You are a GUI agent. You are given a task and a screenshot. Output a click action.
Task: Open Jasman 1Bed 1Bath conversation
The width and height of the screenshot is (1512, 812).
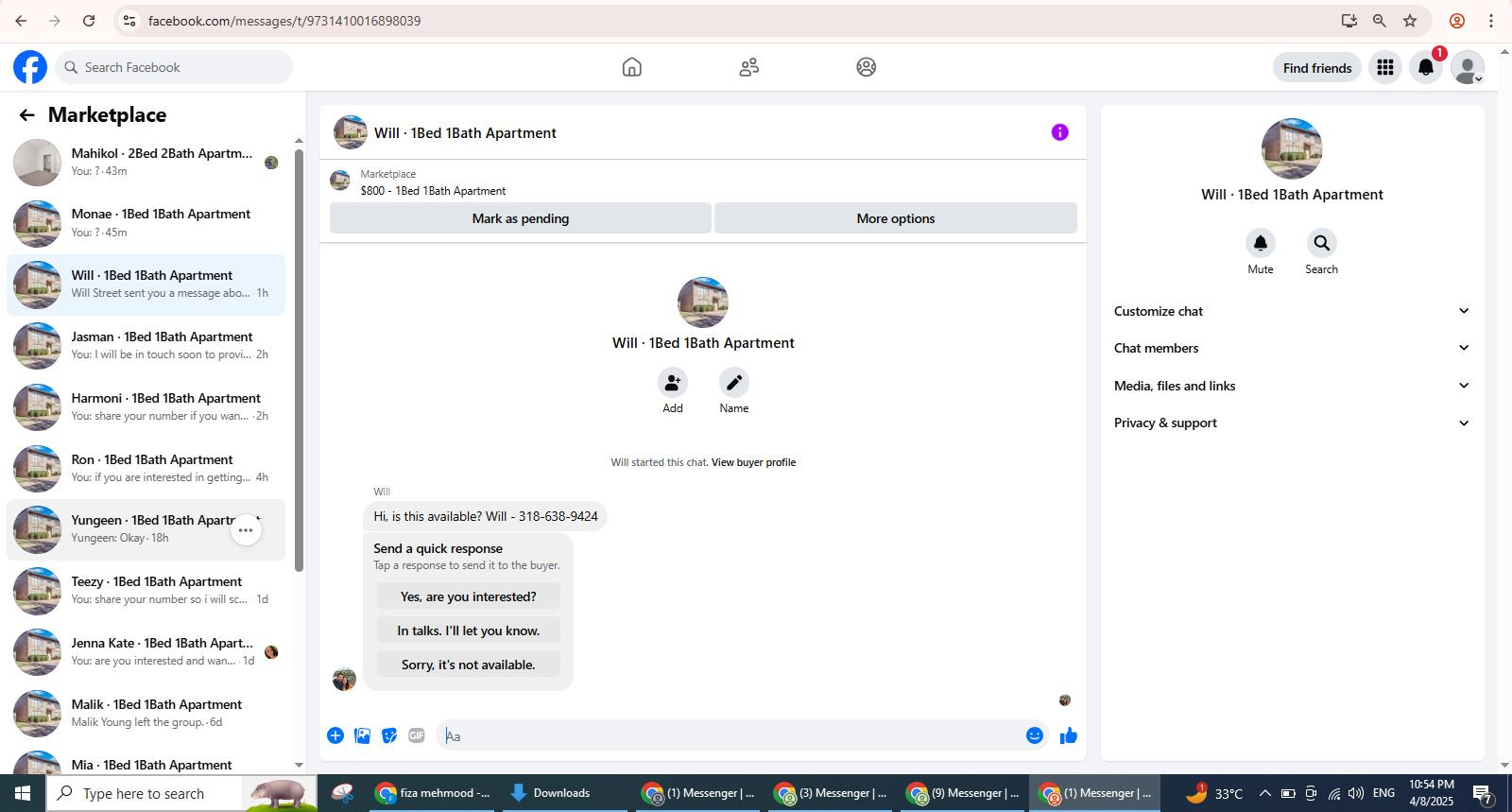tap(146, 346)
